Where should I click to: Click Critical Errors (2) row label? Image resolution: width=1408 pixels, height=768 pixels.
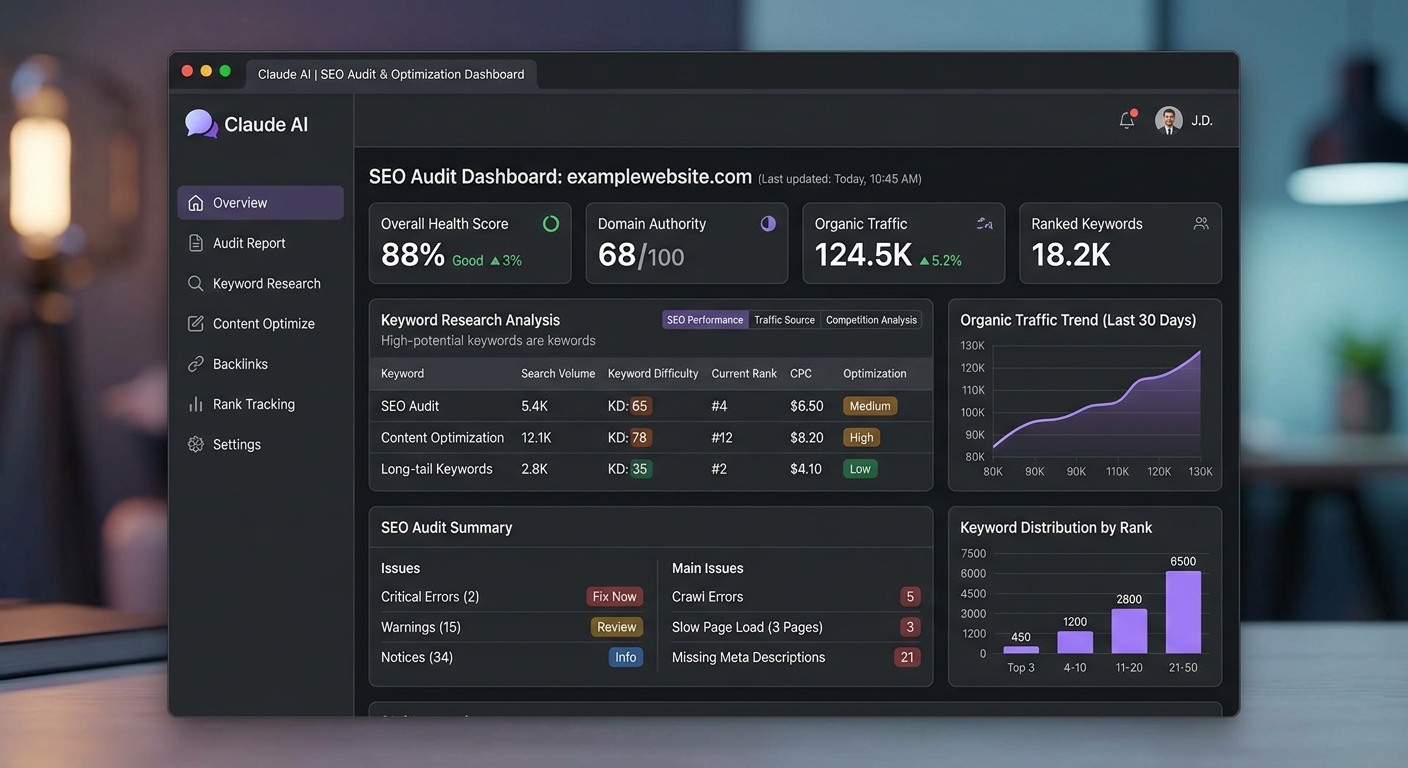point(430,597)
